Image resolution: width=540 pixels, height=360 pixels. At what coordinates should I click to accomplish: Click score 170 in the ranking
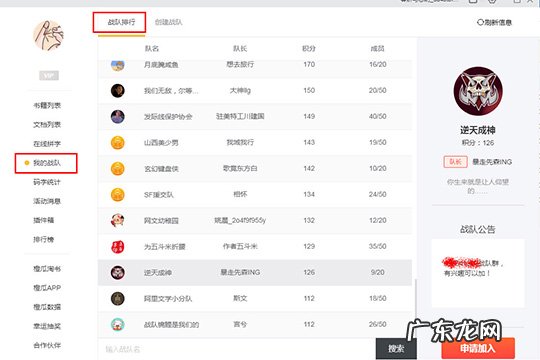pos(309,64)
